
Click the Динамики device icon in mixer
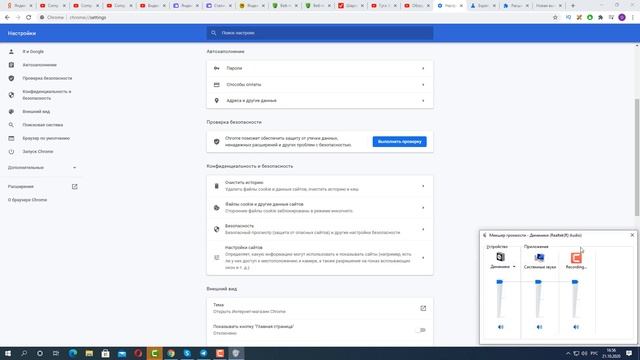[x=500, y=257]
